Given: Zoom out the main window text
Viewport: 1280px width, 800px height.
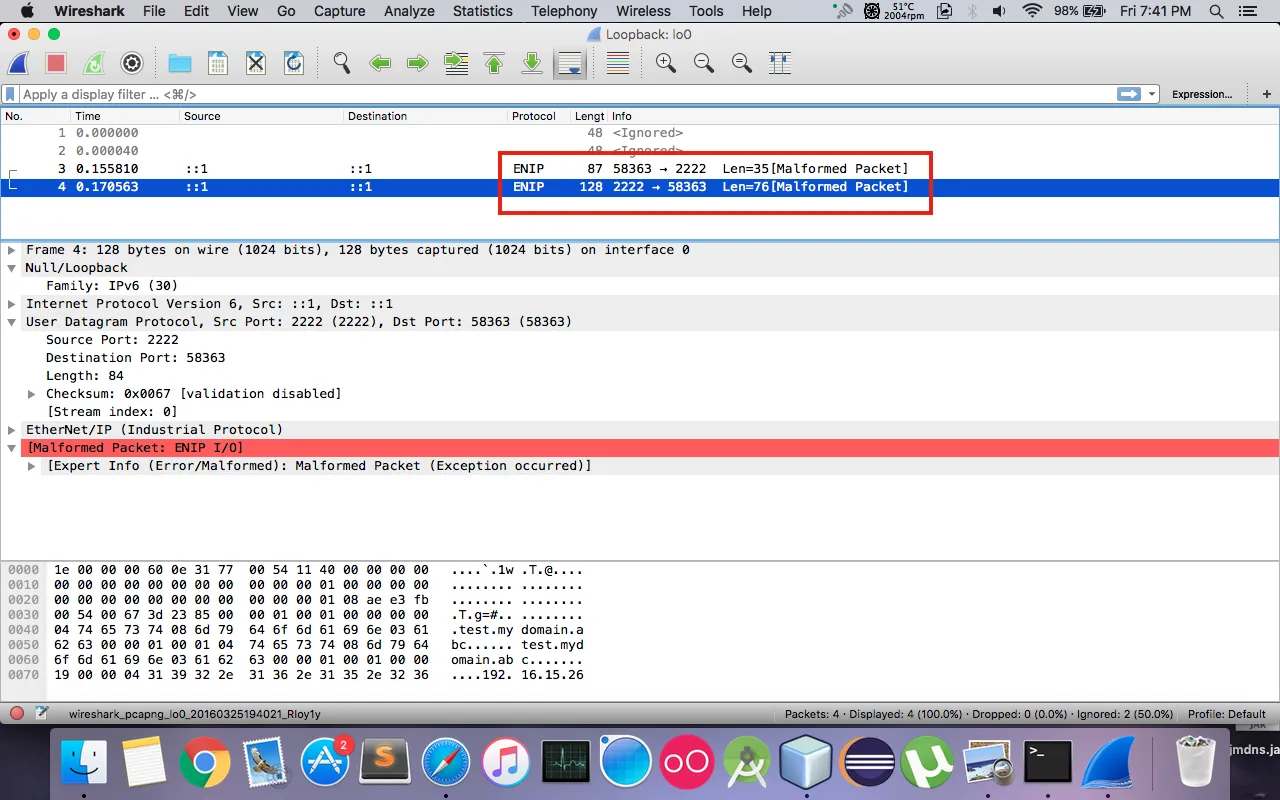Looking at the screenshot, I should (704, 63).
